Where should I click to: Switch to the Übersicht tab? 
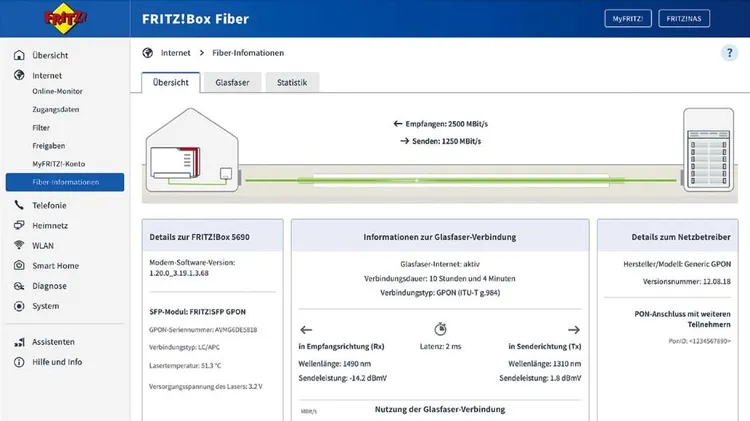(x=171, y=82)
